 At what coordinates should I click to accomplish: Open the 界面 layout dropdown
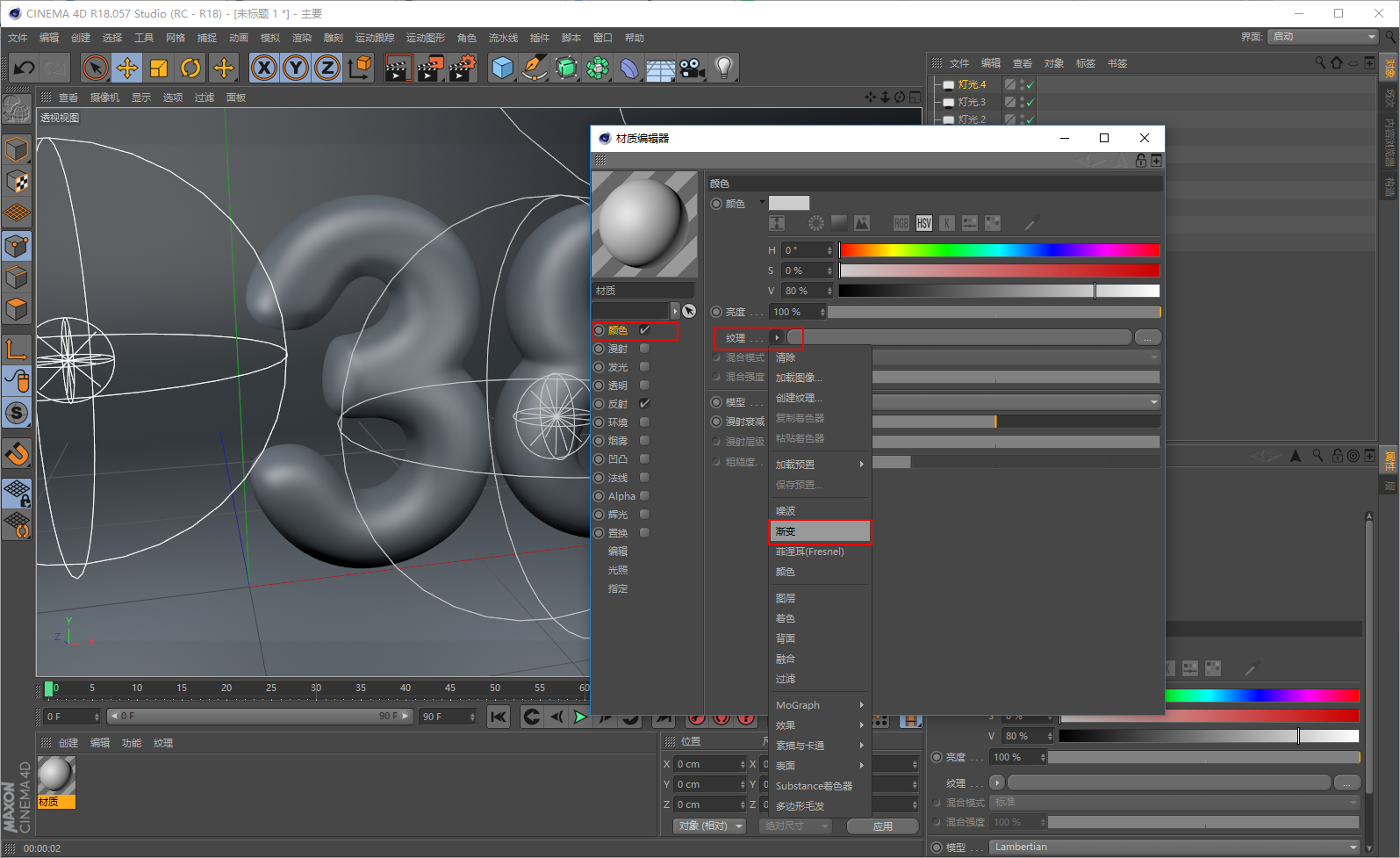pyautogui.click(x=1324, y=37)
